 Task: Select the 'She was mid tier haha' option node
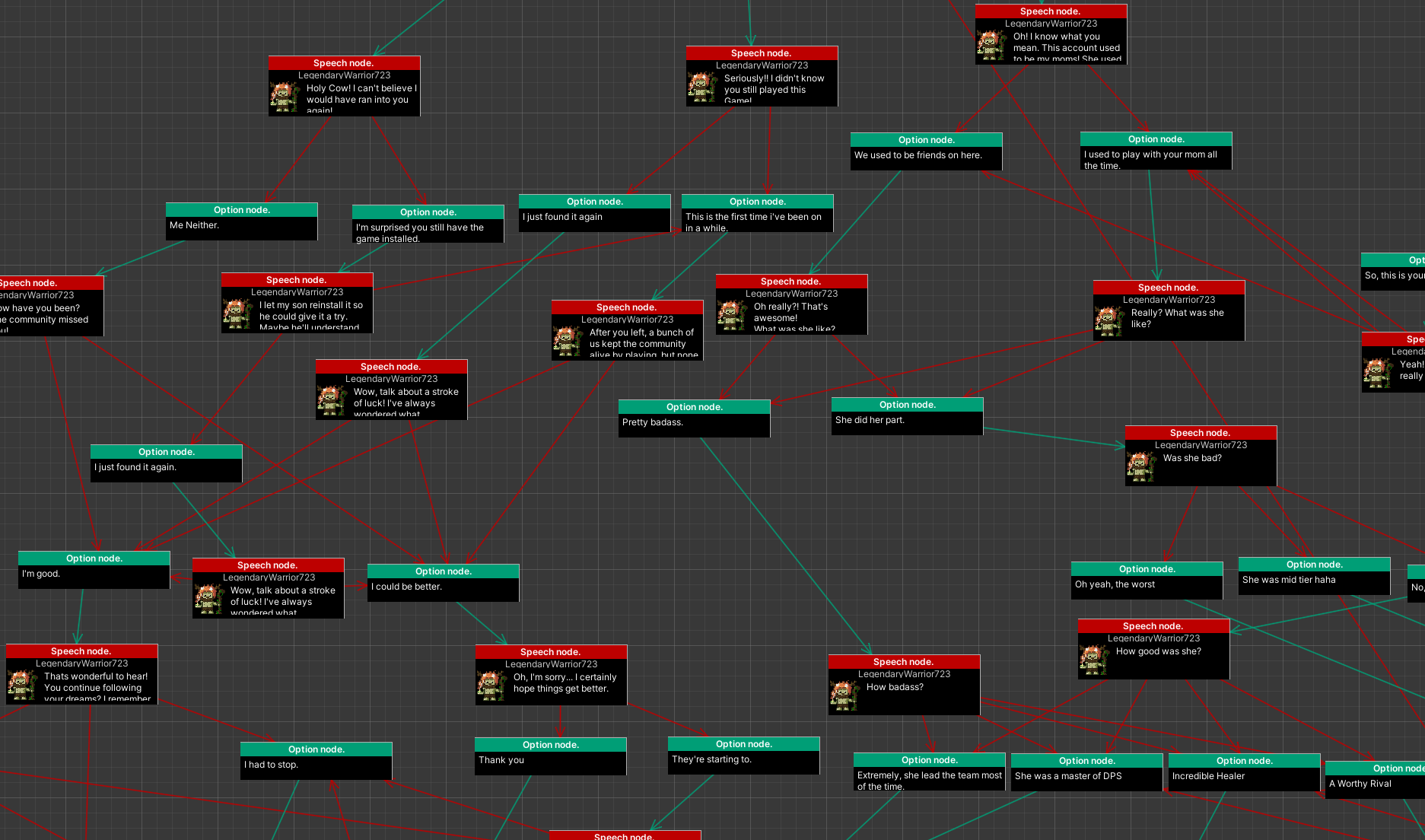(x=1315, y=576)
